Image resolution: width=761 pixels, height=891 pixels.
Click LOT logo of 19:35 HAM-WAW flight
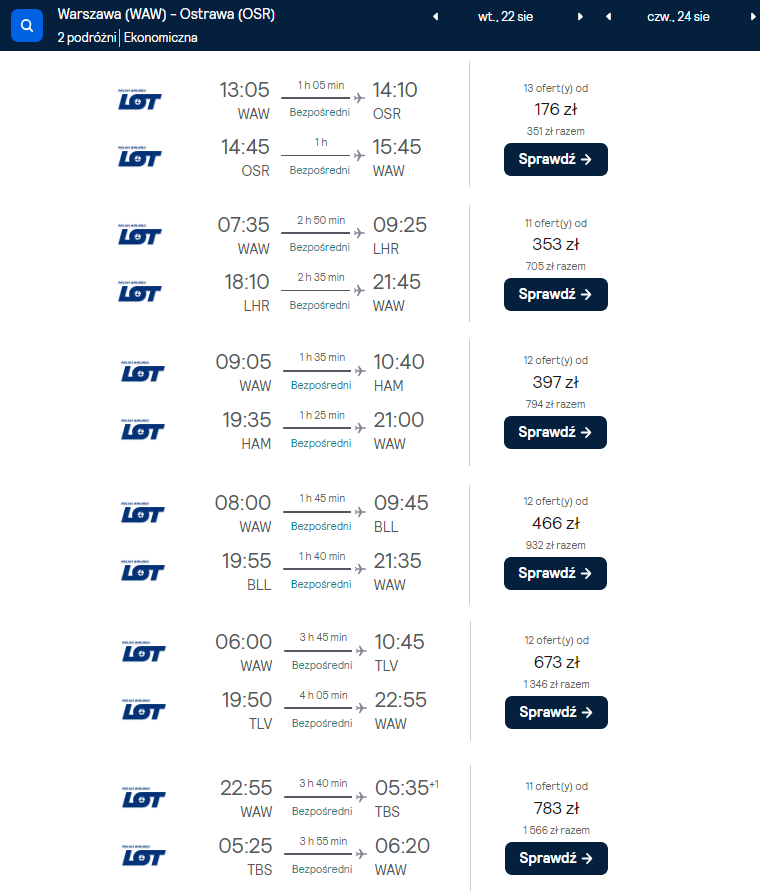143,430
